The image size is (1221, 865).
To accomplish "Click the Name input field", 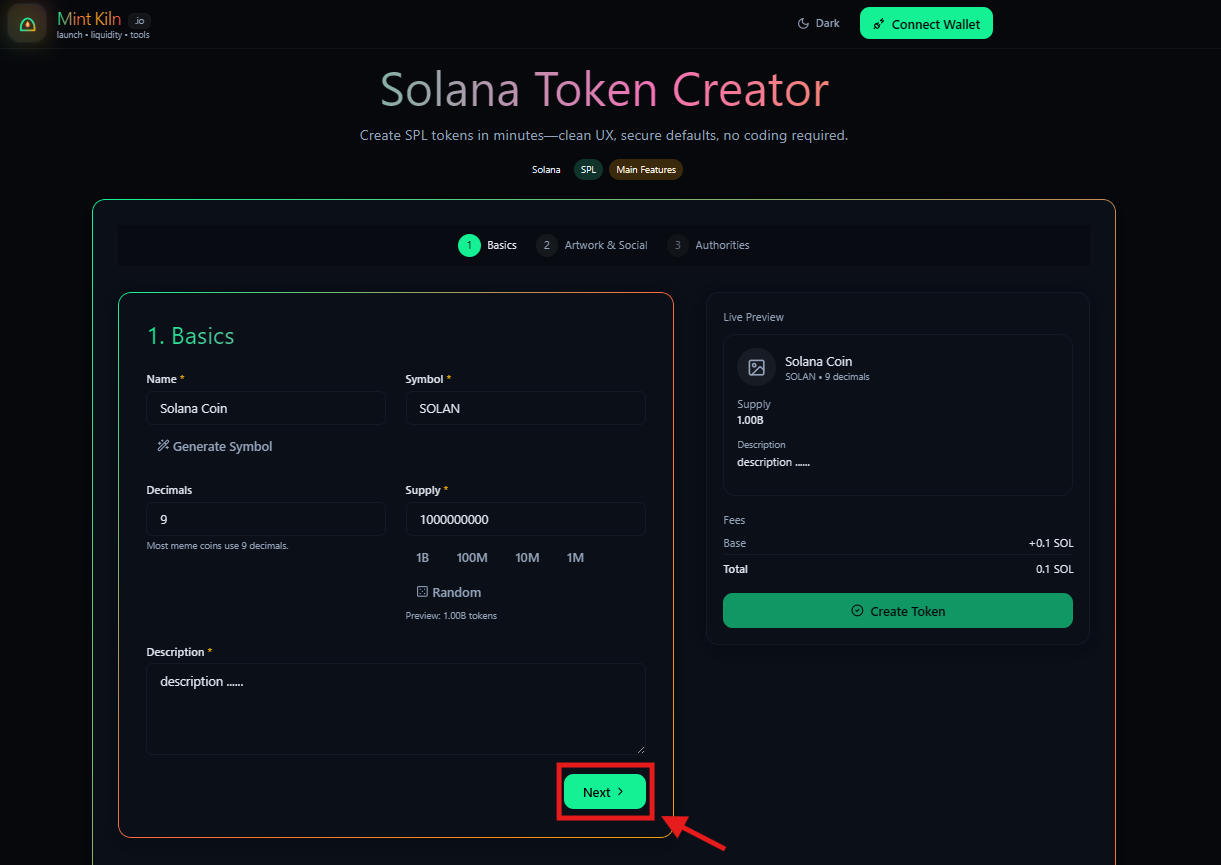I will [x=266, y=408].
